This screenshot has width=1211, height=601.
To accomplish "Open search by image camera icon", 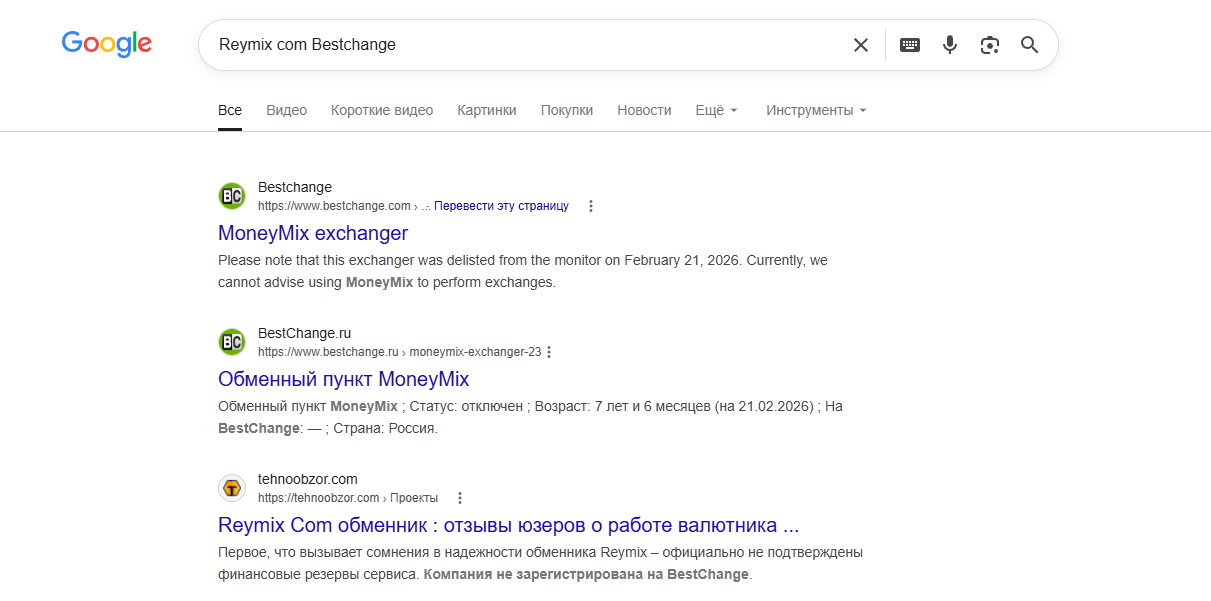I will coord(990,45).
